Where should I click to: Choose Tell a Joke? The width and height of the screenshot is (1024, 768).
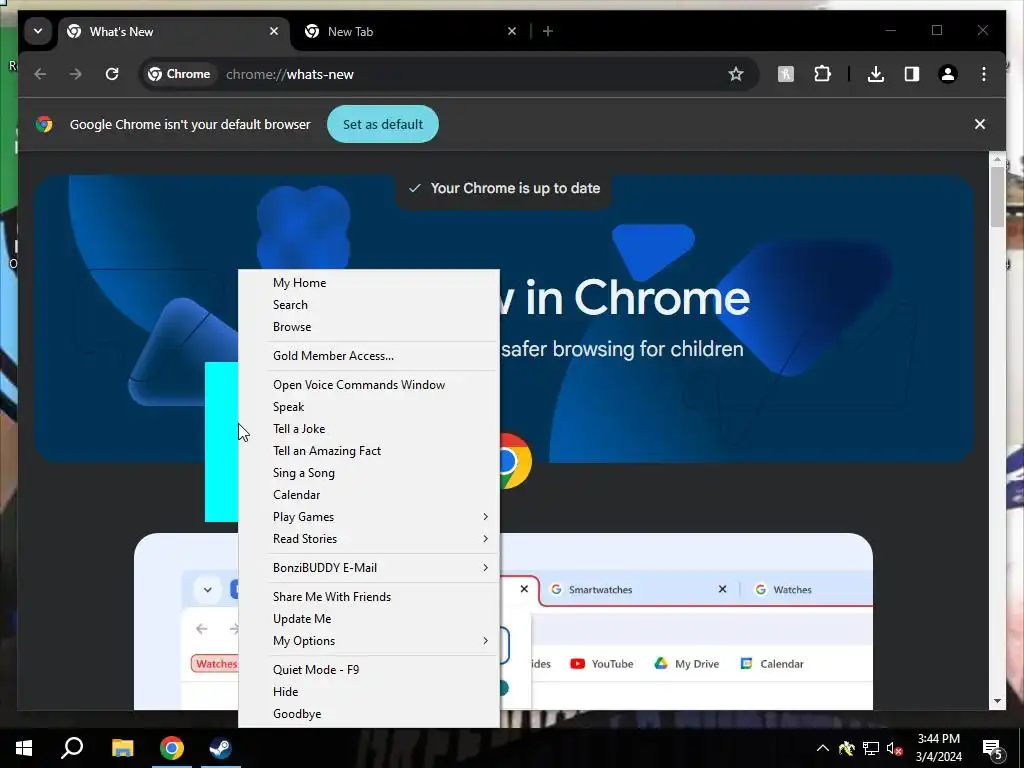tap(369, 429)
